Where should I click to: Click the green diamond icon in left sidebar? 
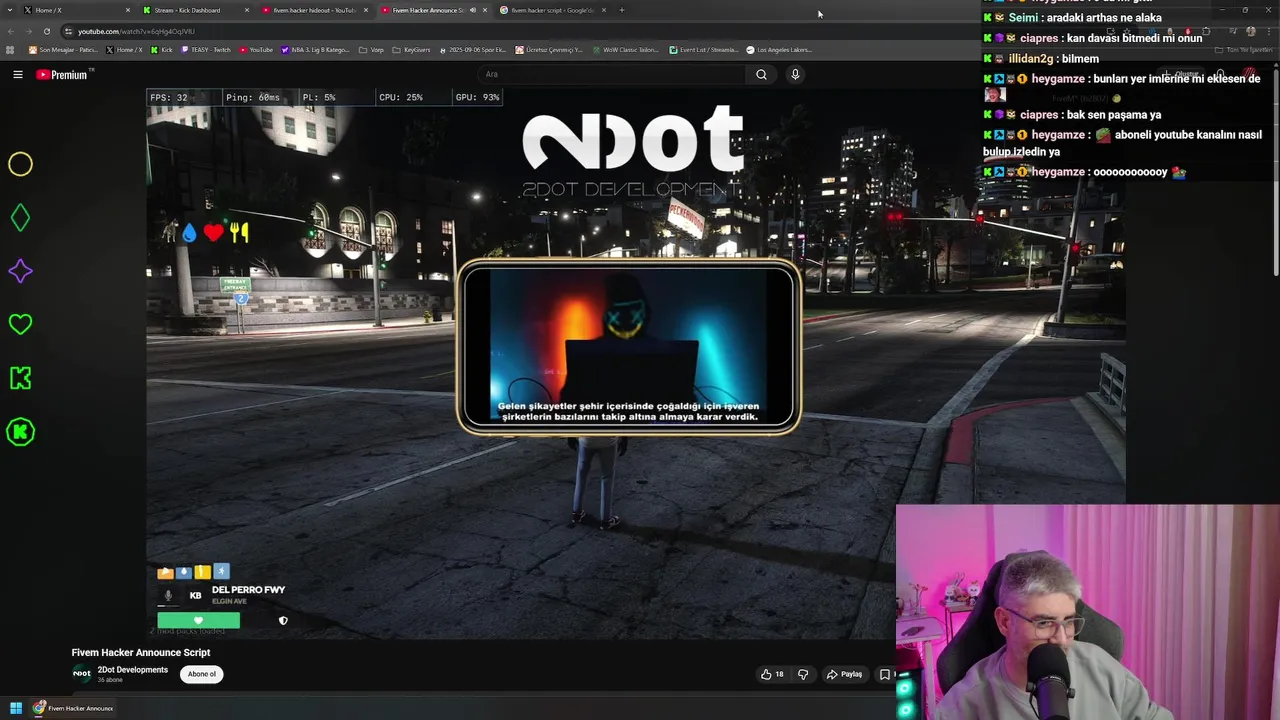20,217
